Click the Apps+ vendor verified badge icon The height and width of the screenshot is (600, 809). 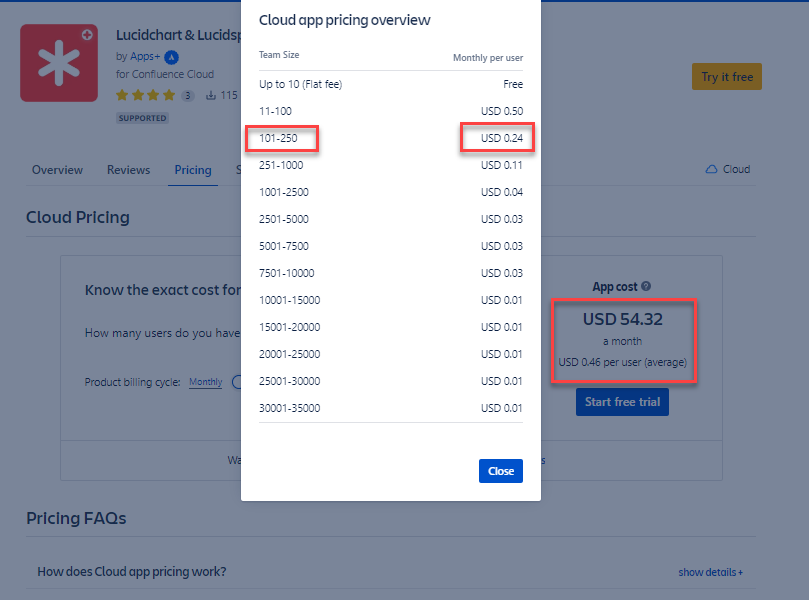pyautogui.click(x=171, y=57)
